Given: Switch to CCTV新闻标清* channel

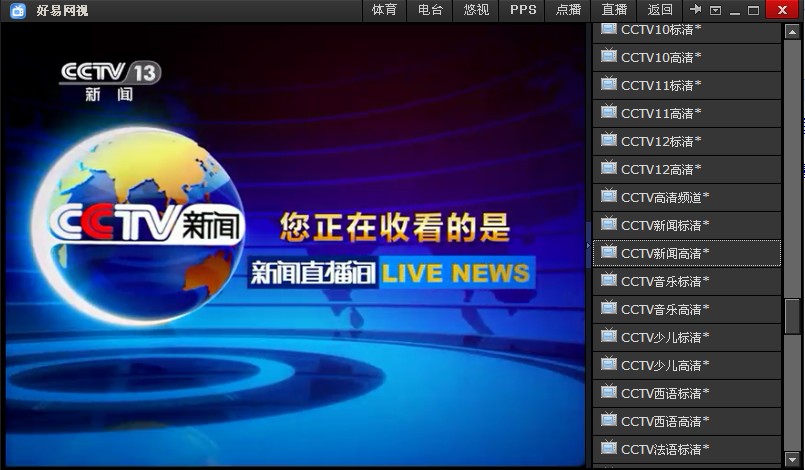Looking at the screenshot, I should click(x=687, y=225).
